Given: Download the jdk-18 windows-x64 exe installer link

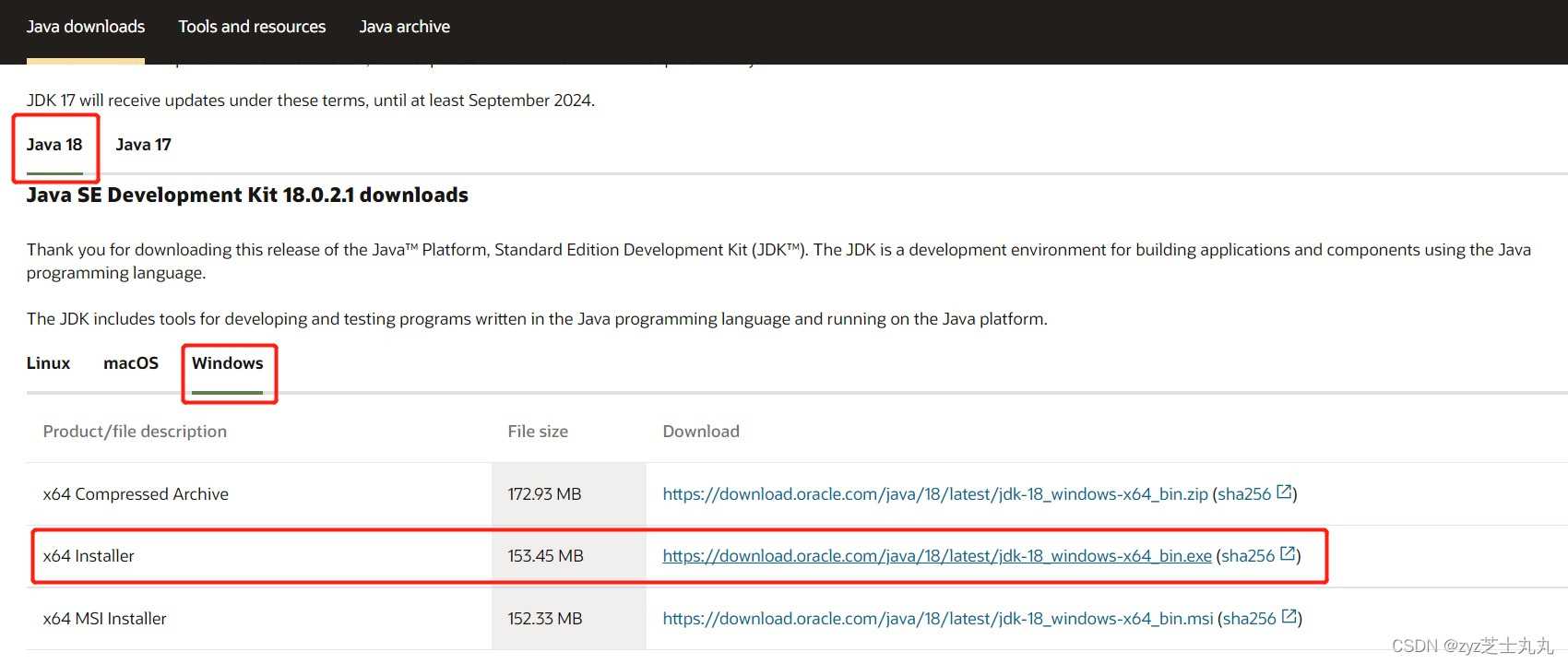Looking at the screenshot, I should click(x=937, y=556).
